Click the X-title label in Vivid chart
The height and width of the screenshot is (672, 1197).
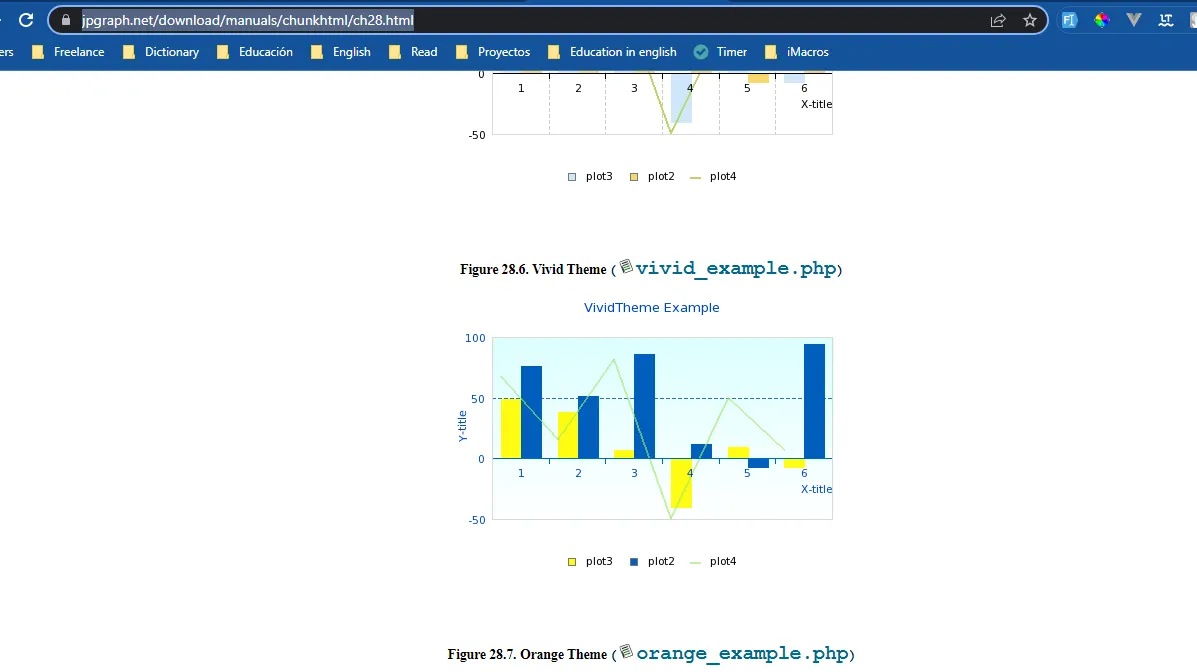816,489
